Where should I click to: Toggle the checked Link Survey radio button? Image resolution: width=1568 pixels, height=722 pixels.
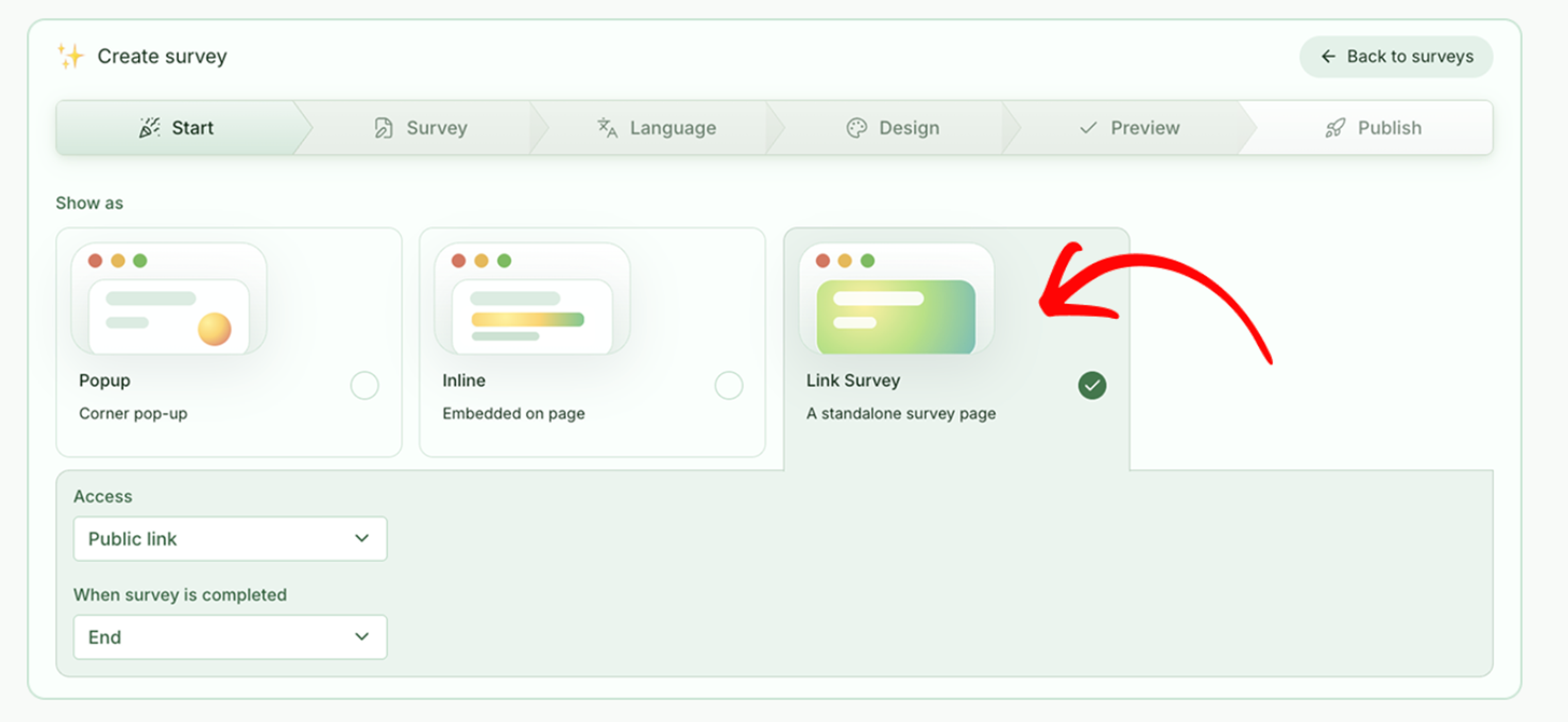point(1092,385)
